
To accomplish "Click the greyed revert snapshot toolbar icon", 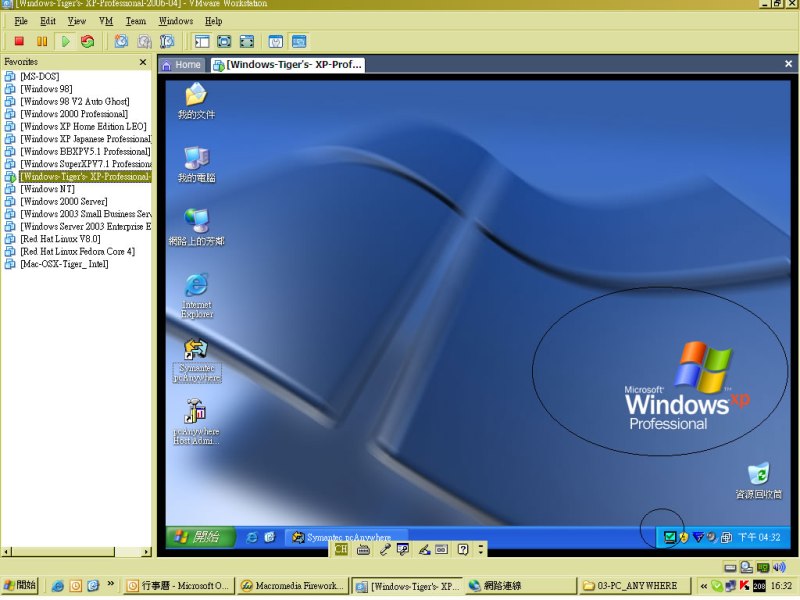I will coord(144,41).
